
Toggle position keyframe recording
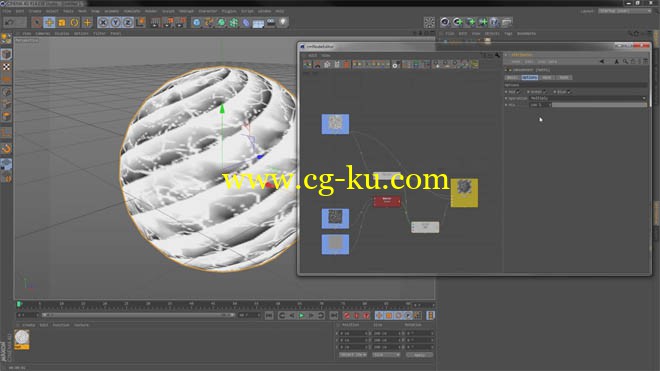click(379, 315)
